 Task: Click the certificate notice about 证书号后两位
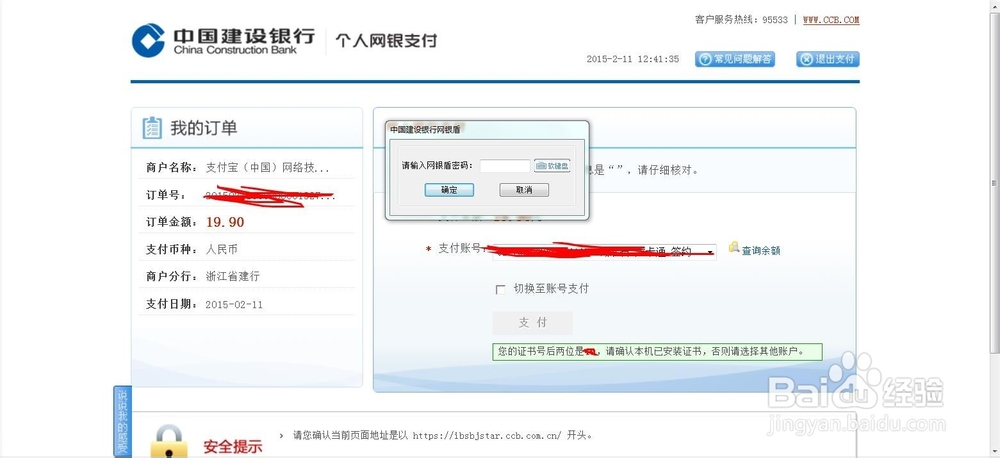(657, 351)
